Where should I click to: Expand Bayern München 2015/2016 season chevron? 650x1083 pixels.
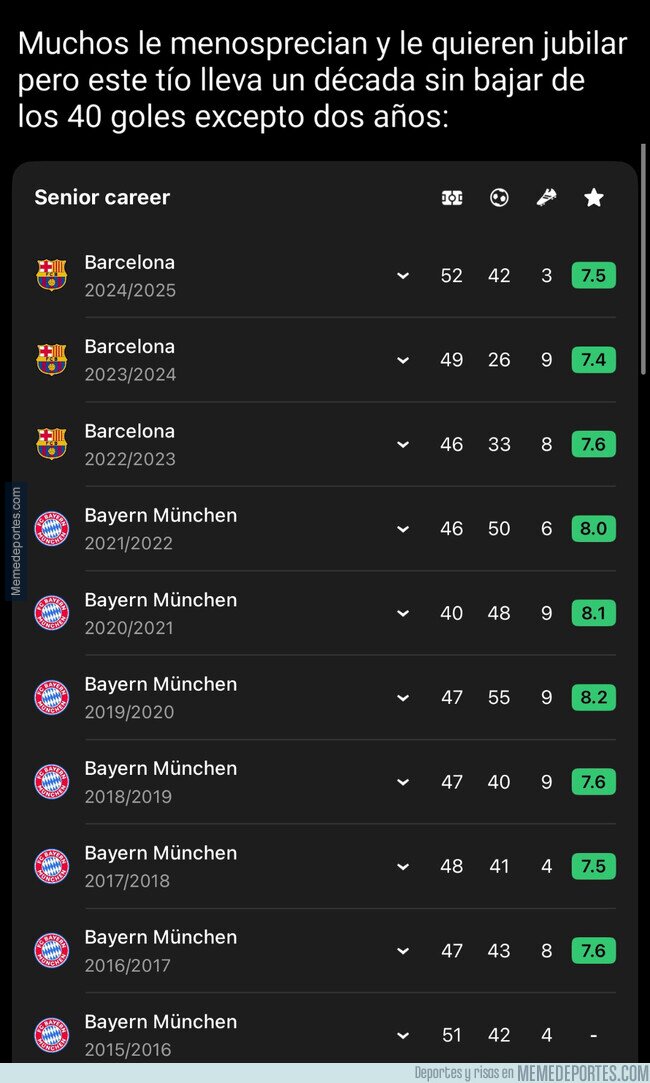[x=403, y=1035]
